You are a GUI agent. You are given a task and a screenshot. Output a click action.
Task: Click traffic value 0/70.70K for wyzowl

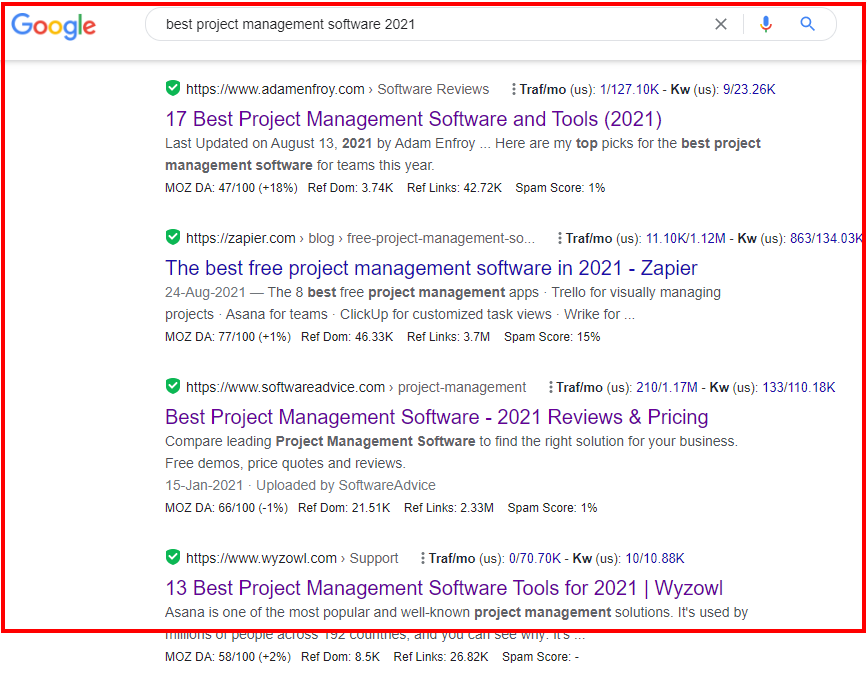(534, 558)
